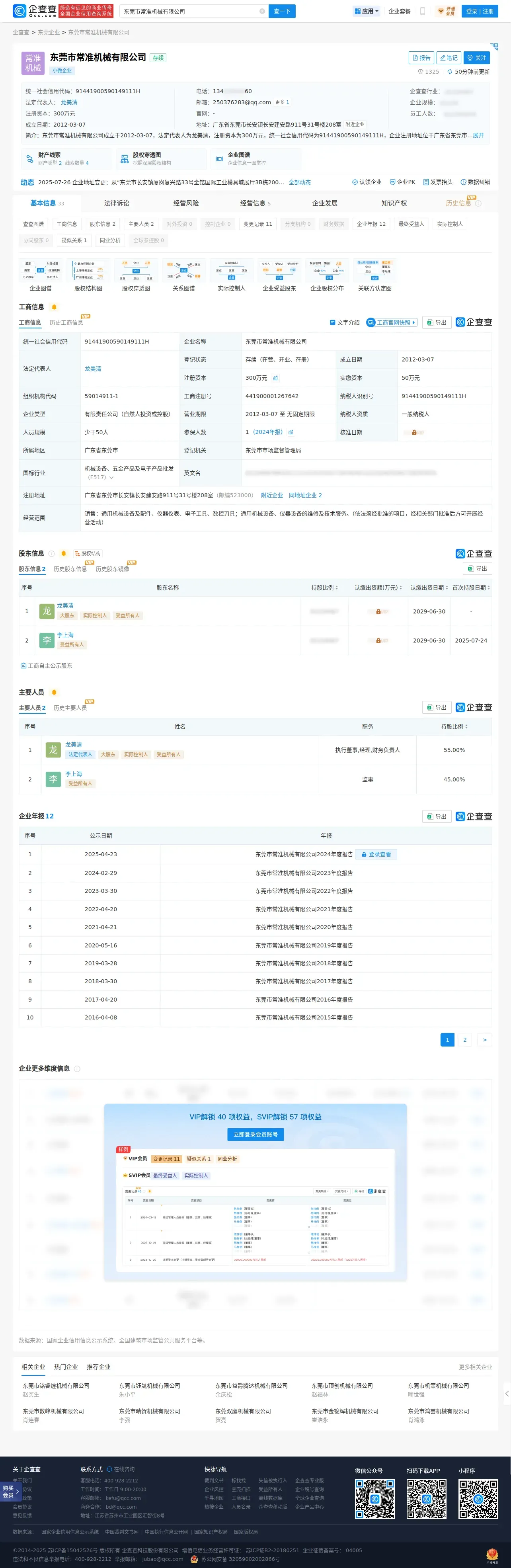511x1568 pixels.
Task: Switch to the 经营风险 tab
Action: [186, 203]
